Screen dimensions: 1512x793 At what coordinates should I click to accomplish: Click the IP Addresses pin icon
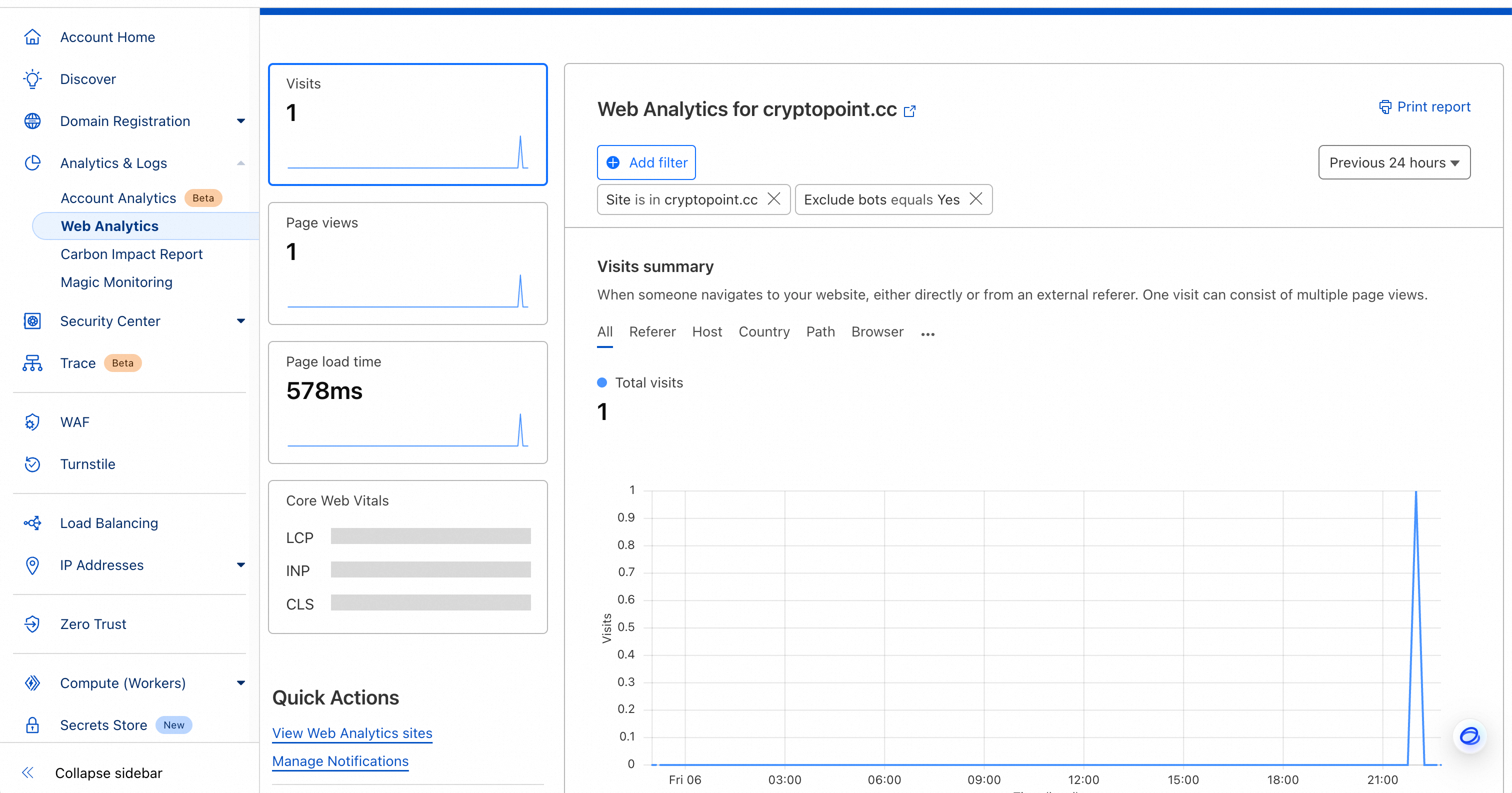pyautogui.click(x=32, y=565)
